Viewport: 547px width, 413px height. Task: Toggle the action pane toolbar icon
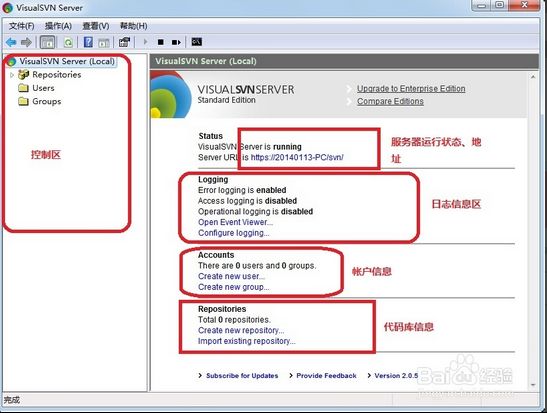tap(104, 43)
